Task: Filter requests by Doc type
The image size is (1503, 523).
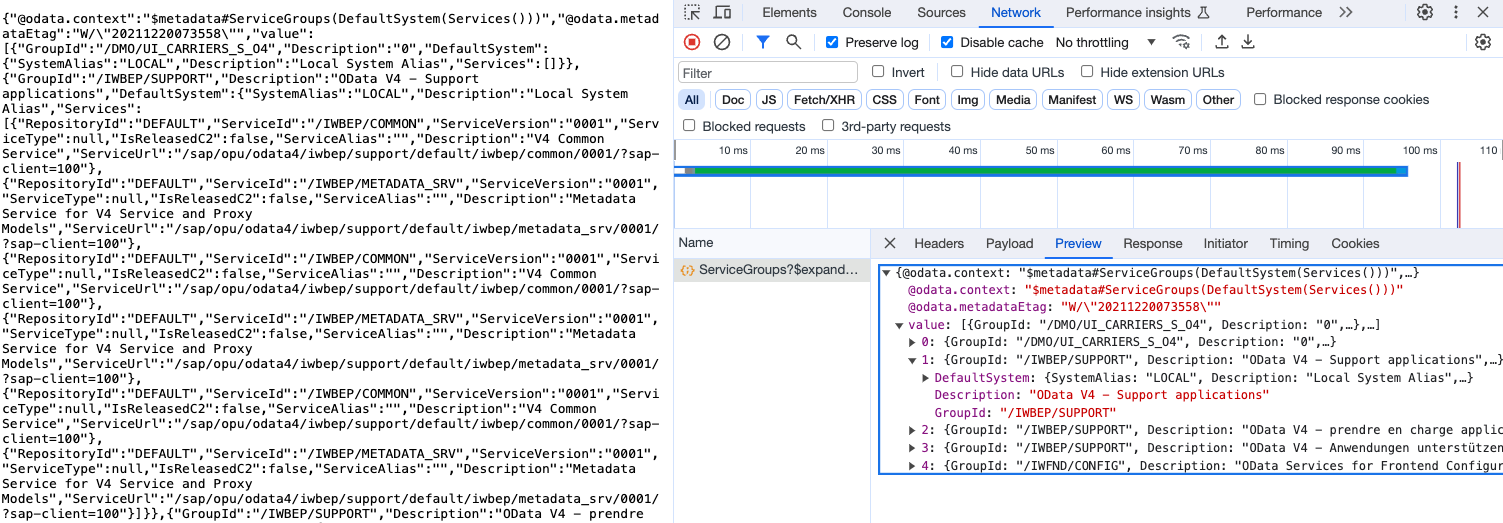Action: pos(733,99)
